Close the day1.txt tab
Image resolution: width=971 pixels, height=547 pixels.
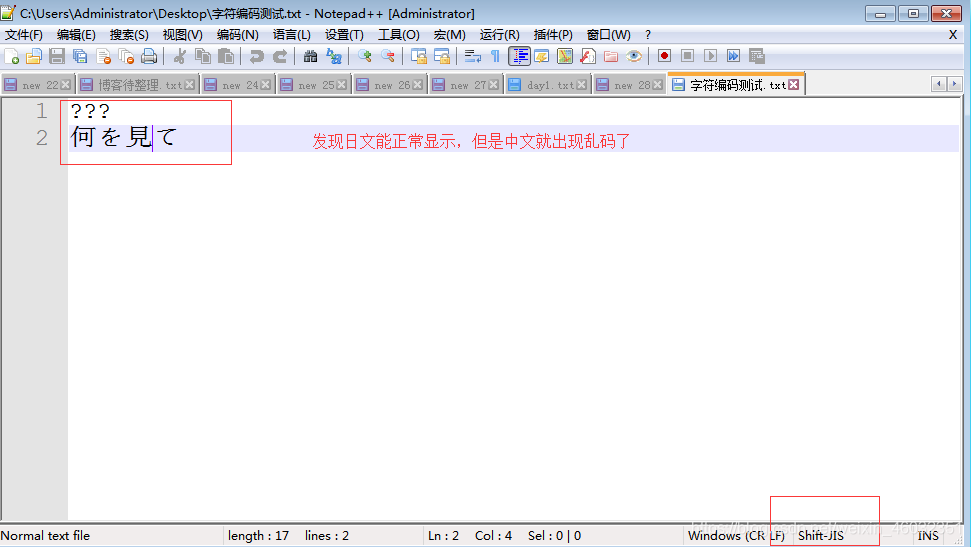pos(581,85)
